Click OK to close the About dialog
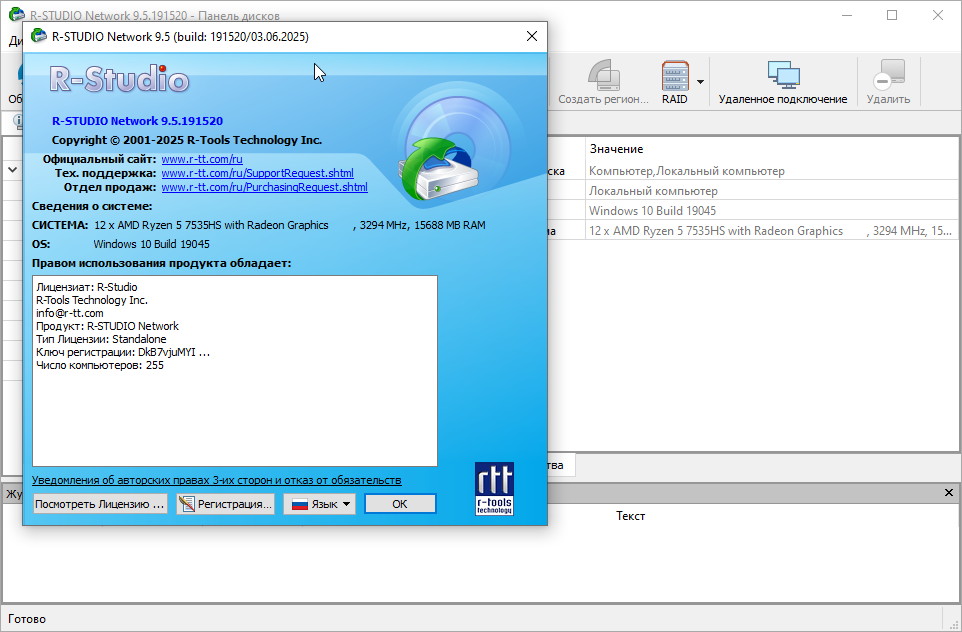This screenshot has height=632, width=962. tap(400, 504)
